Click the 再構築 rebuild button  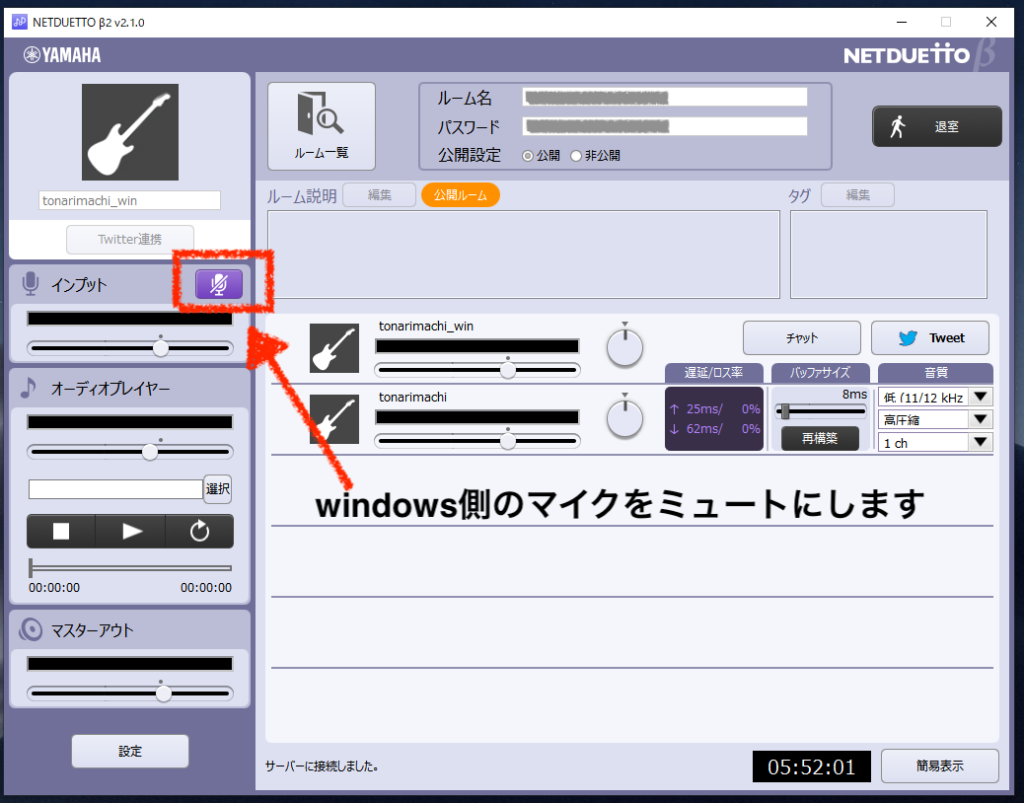[x=820, y=438]
